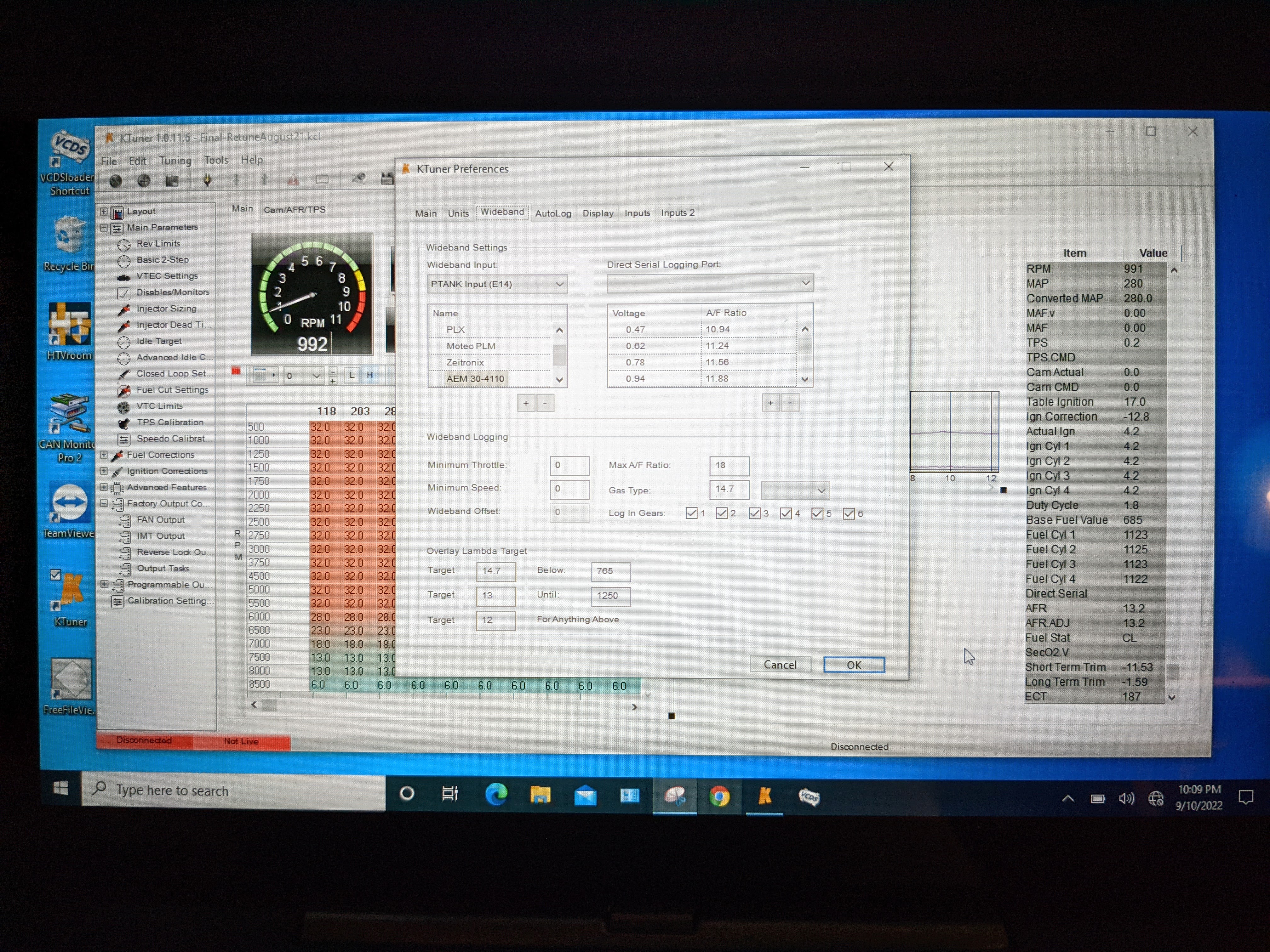Open Task View from the taskbar
The width and height of the screenshot is (1270, 952).
tap(450, 794)
